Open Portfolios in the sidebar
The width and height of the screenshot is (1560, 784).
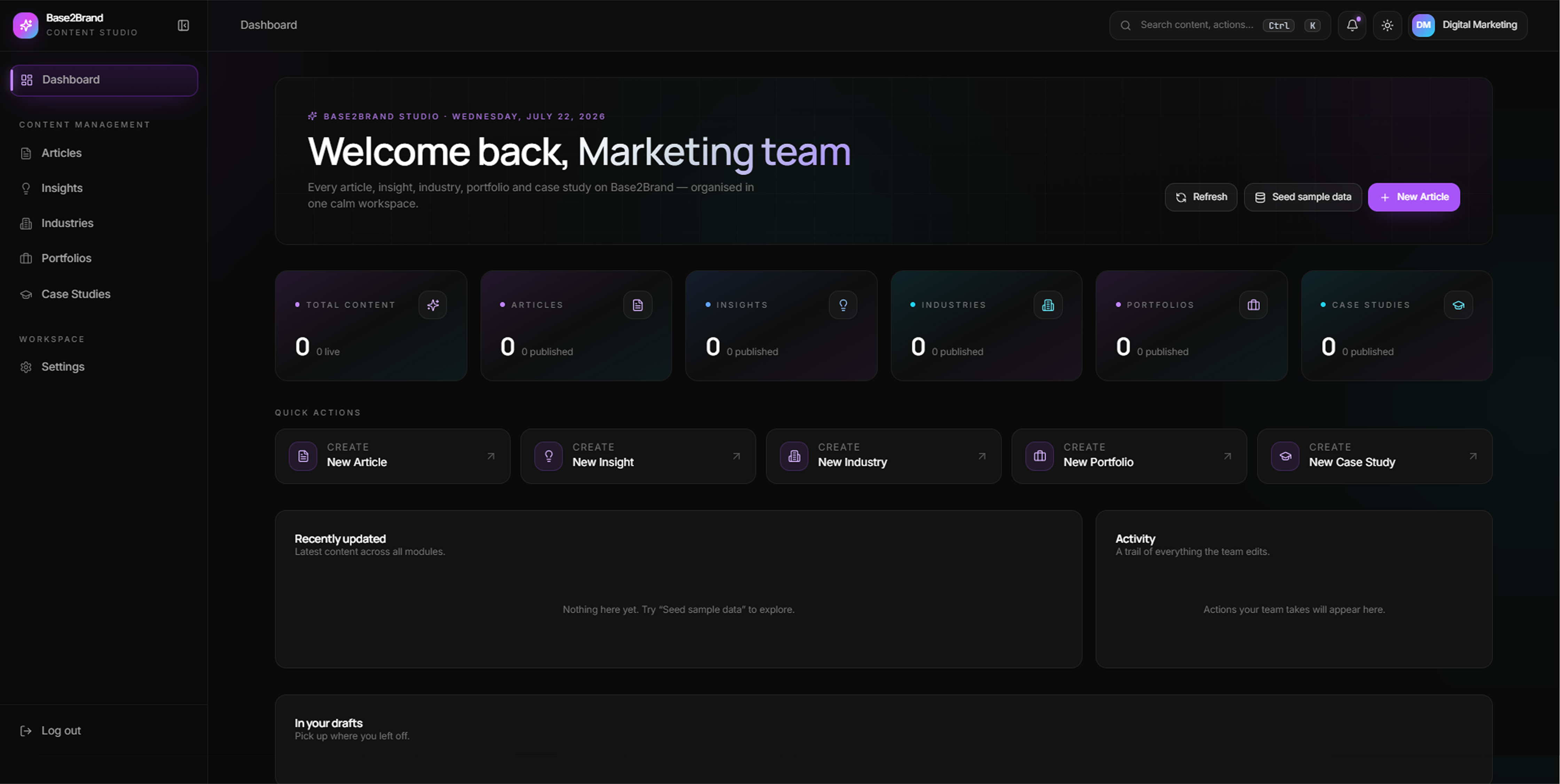[x=104, y=259]
